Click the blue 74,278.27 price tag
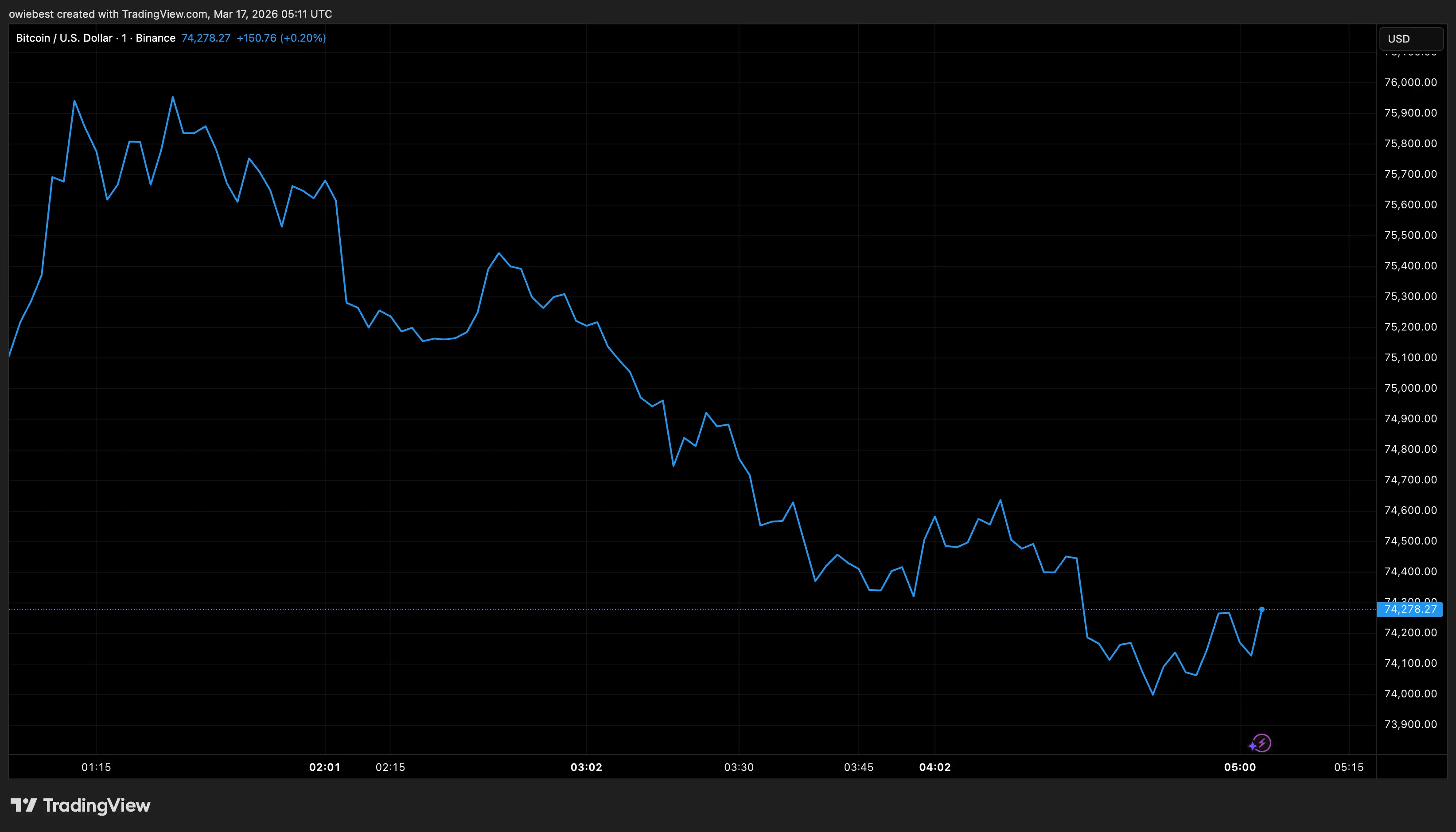1456x832 pixels. point(1410,609)
